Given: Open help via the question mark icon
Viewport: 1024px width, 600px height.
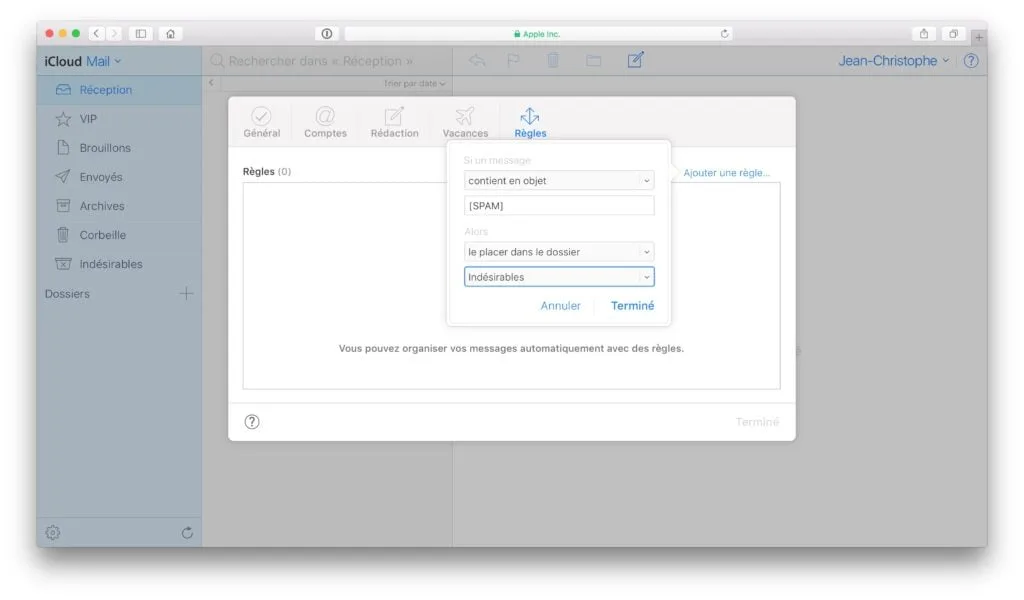Looking at the screenshot, I should [x=969, y=61].
